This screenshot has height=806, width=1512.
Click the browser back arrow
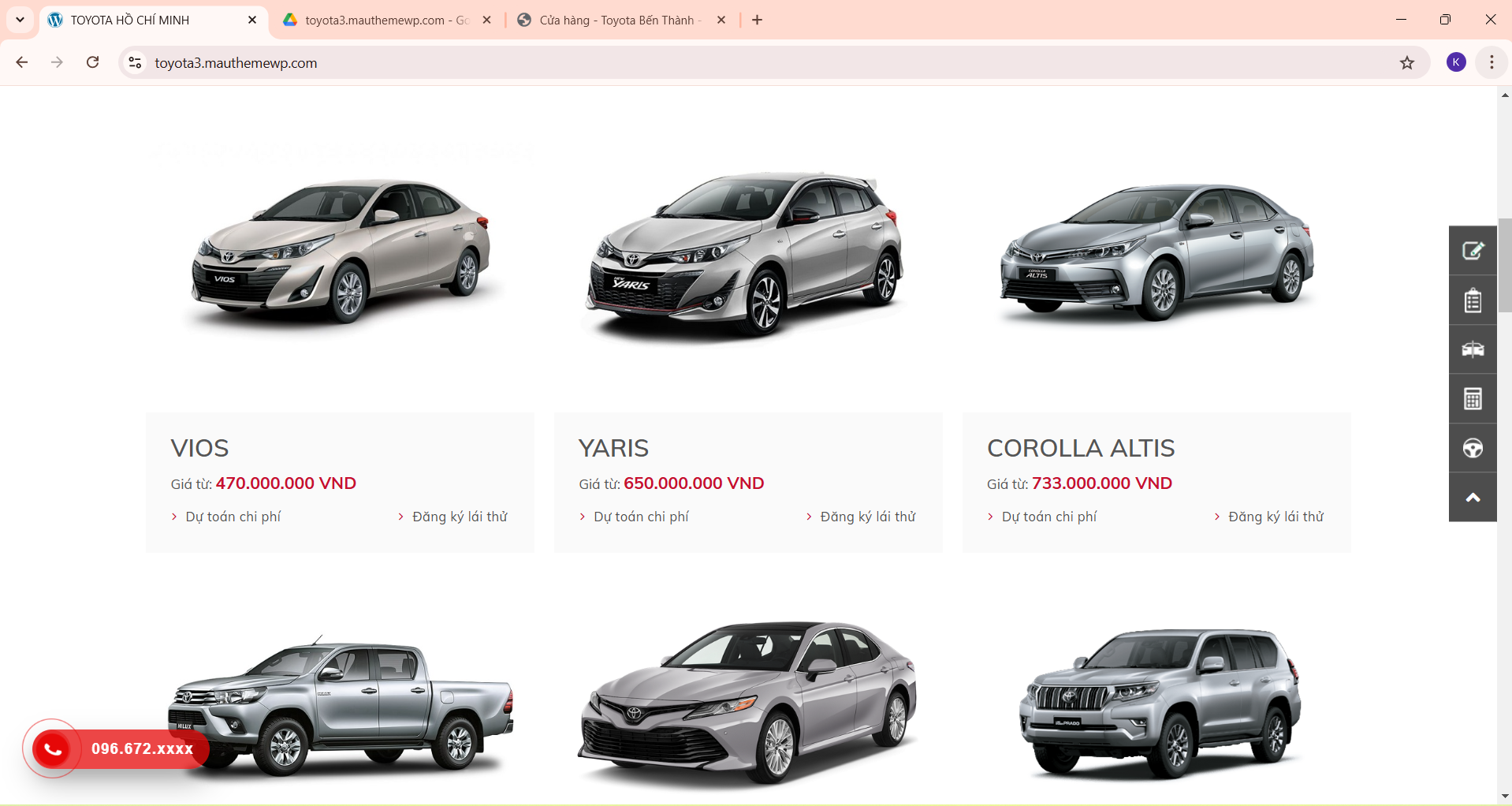22,62
